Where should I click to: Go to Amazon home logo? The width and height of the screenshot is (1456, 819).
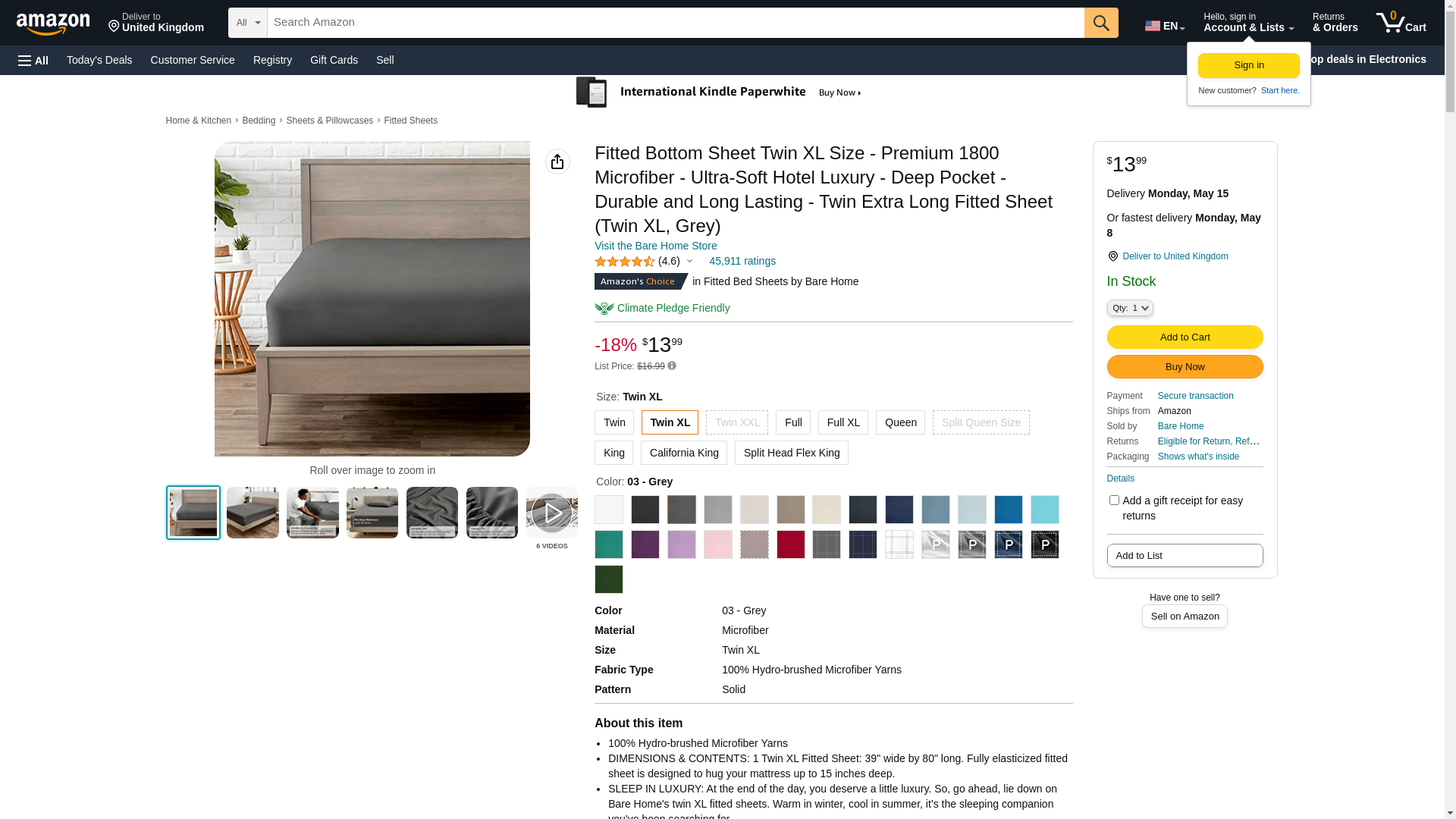pos(53,24)
